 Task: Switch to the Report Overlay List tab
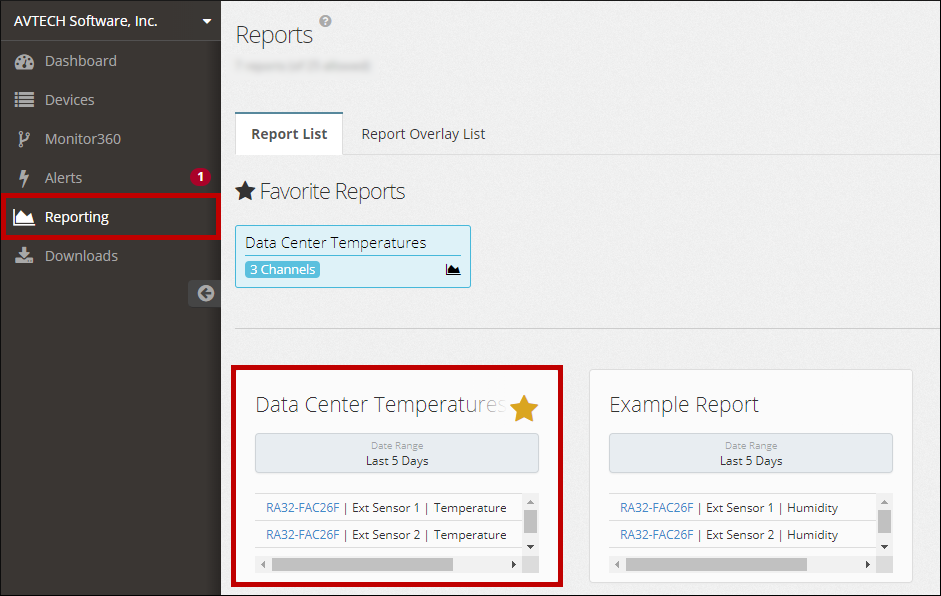[x=423, y=134]
